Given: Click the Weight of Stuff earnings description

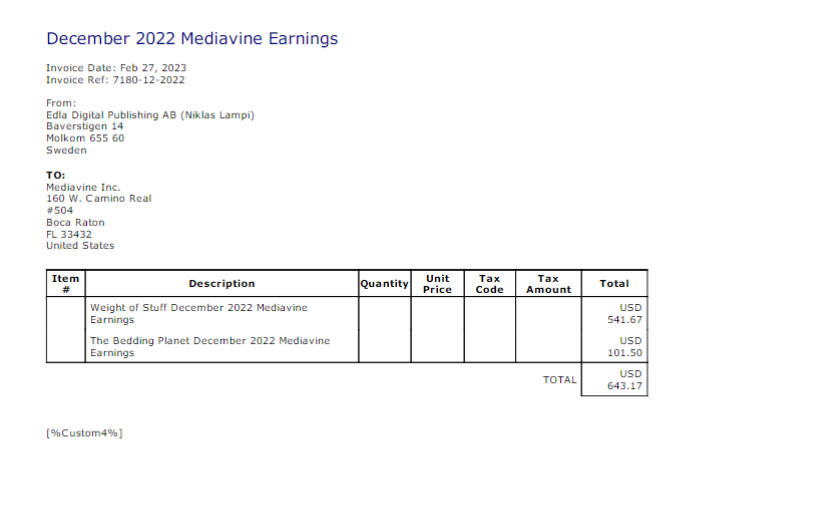Looking at the screenshot, I should point(199,313).
